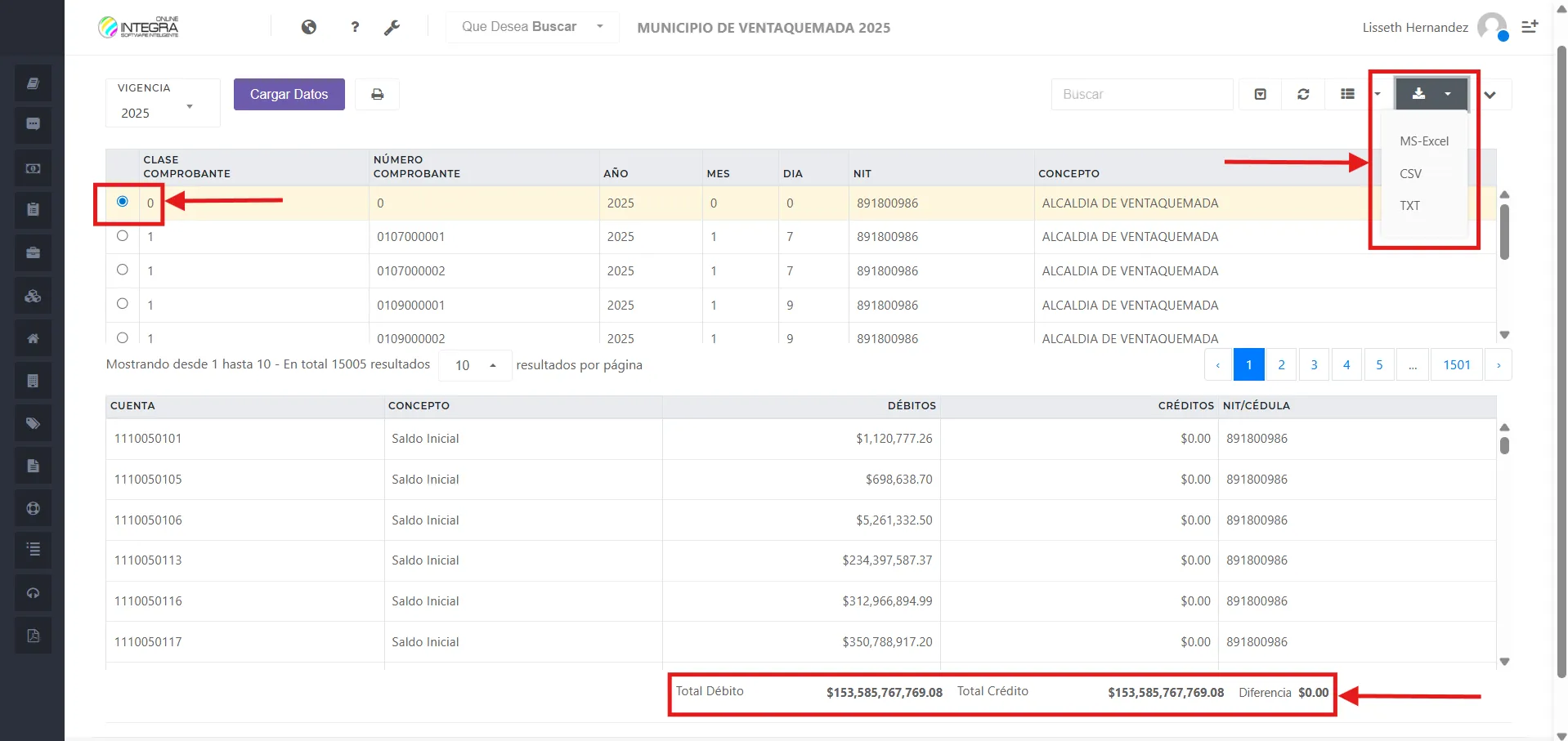Click the printer icon button

pyautogui.click(x=377, y=95)
